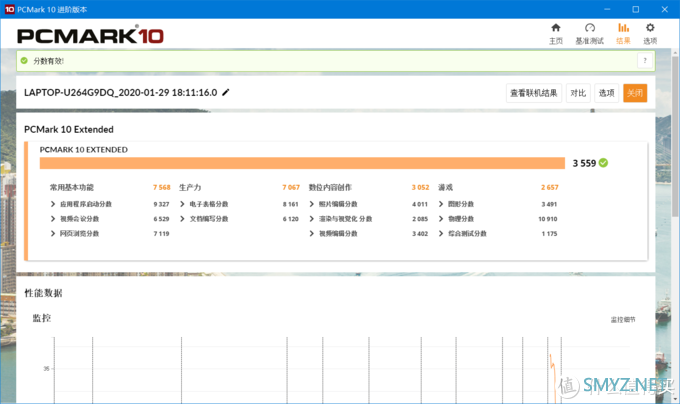Click the orange Close (关闭) button

tap(635, 93)
